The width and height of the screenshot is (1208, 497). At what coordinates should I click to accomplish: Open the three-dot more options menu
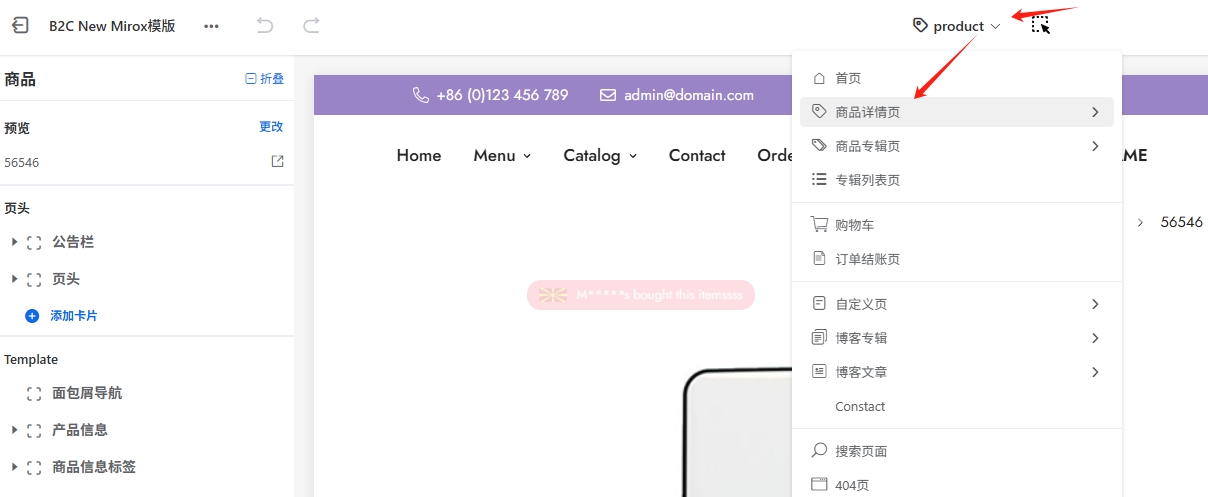(x=211, y=26)
